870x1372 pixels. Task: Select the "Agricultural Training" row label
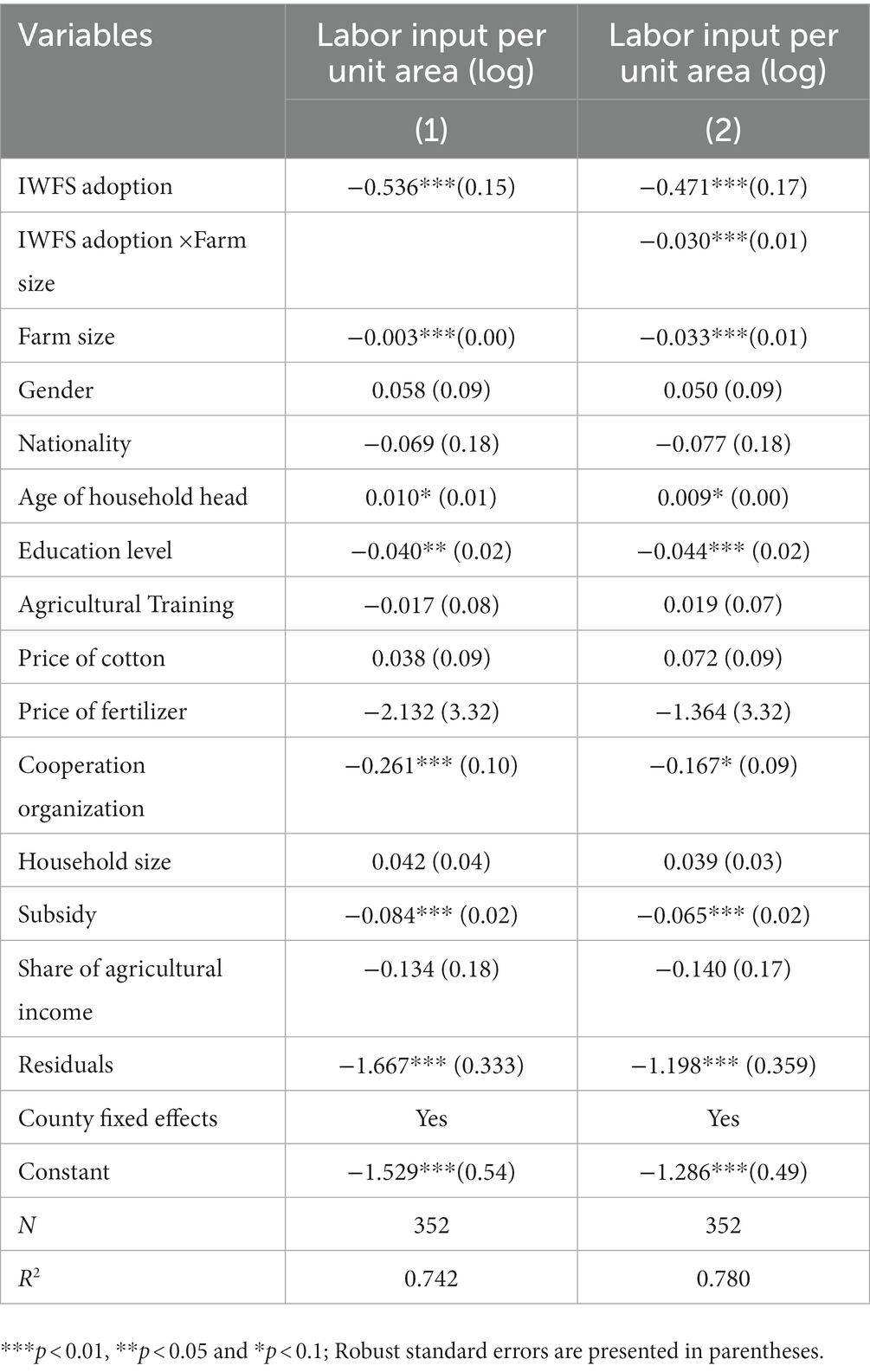pyautogui.click(x=126, y=604)
